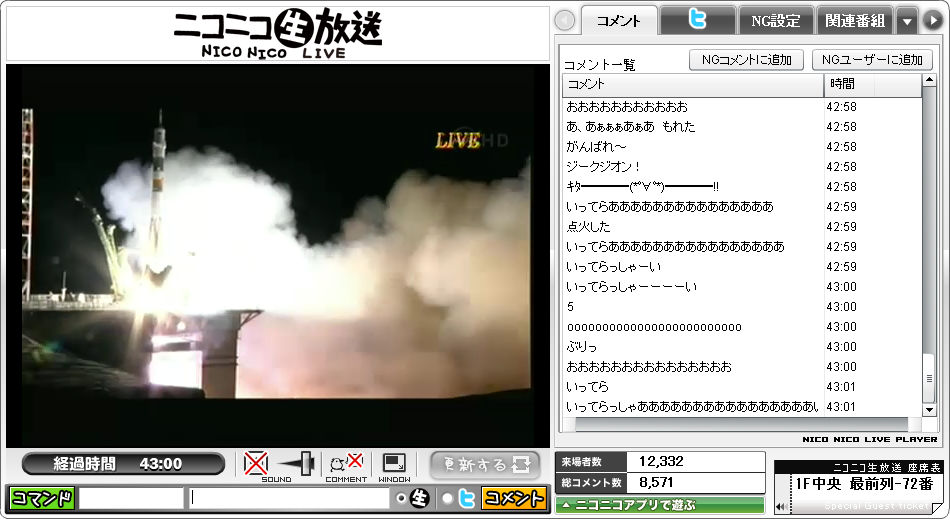950x520 pixels.
Task: Click the comment list scroll down arrow
Action: pyautogui.click(x=929, y=410)
